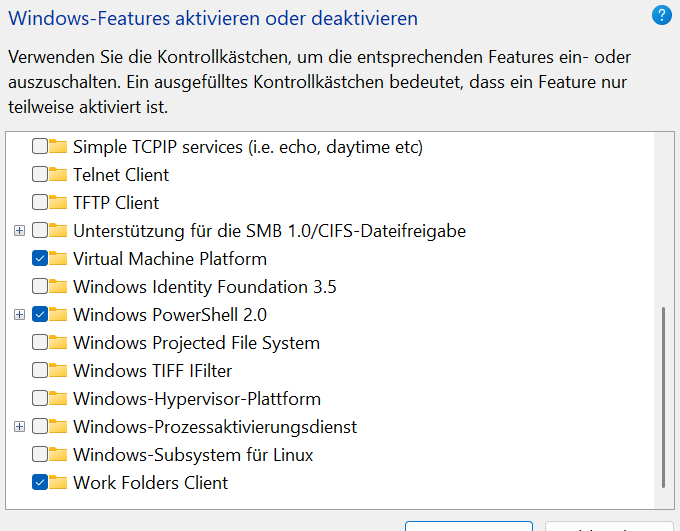This screenshot has width=680, height=531.
Task: Uncheck Virtual Machine Platform checkbox
Action: [39, 259]
